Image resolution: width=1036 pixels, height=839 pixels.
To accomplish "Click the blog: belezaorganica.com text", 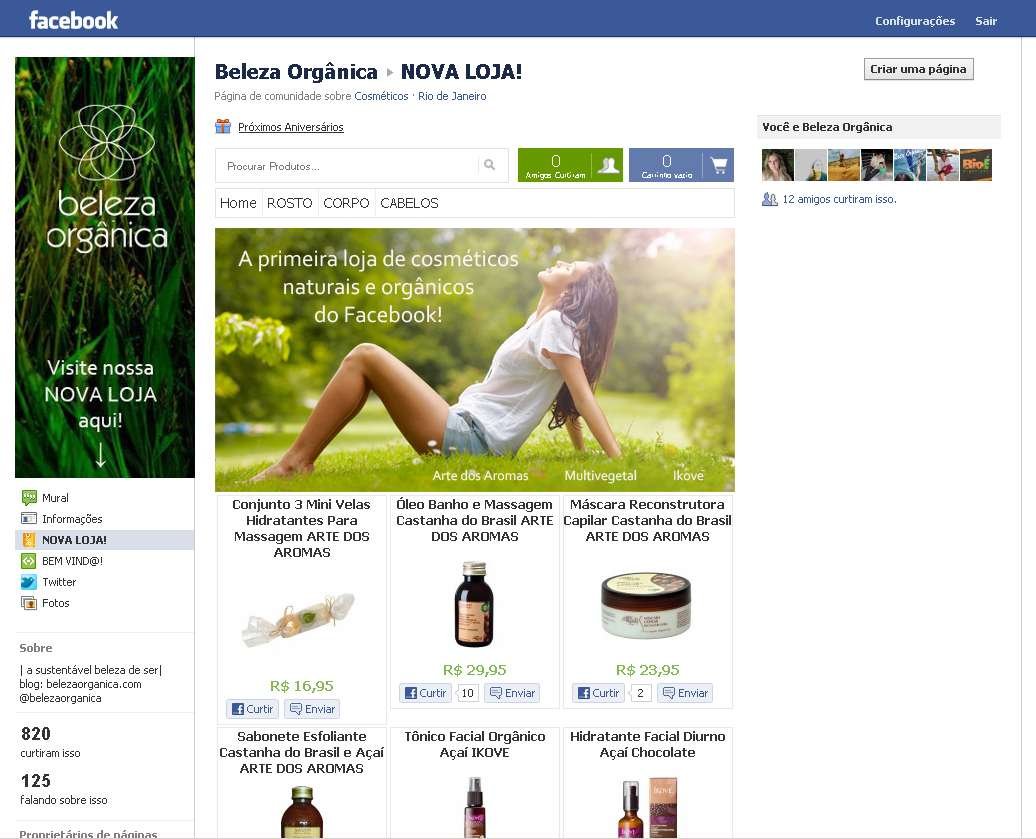I will [x=80, y=684].
